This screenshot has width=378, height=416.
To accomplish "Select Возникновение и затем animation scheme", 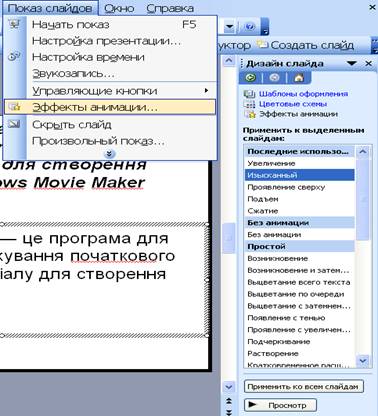I will pyautogui.click(x=300, y=270).
